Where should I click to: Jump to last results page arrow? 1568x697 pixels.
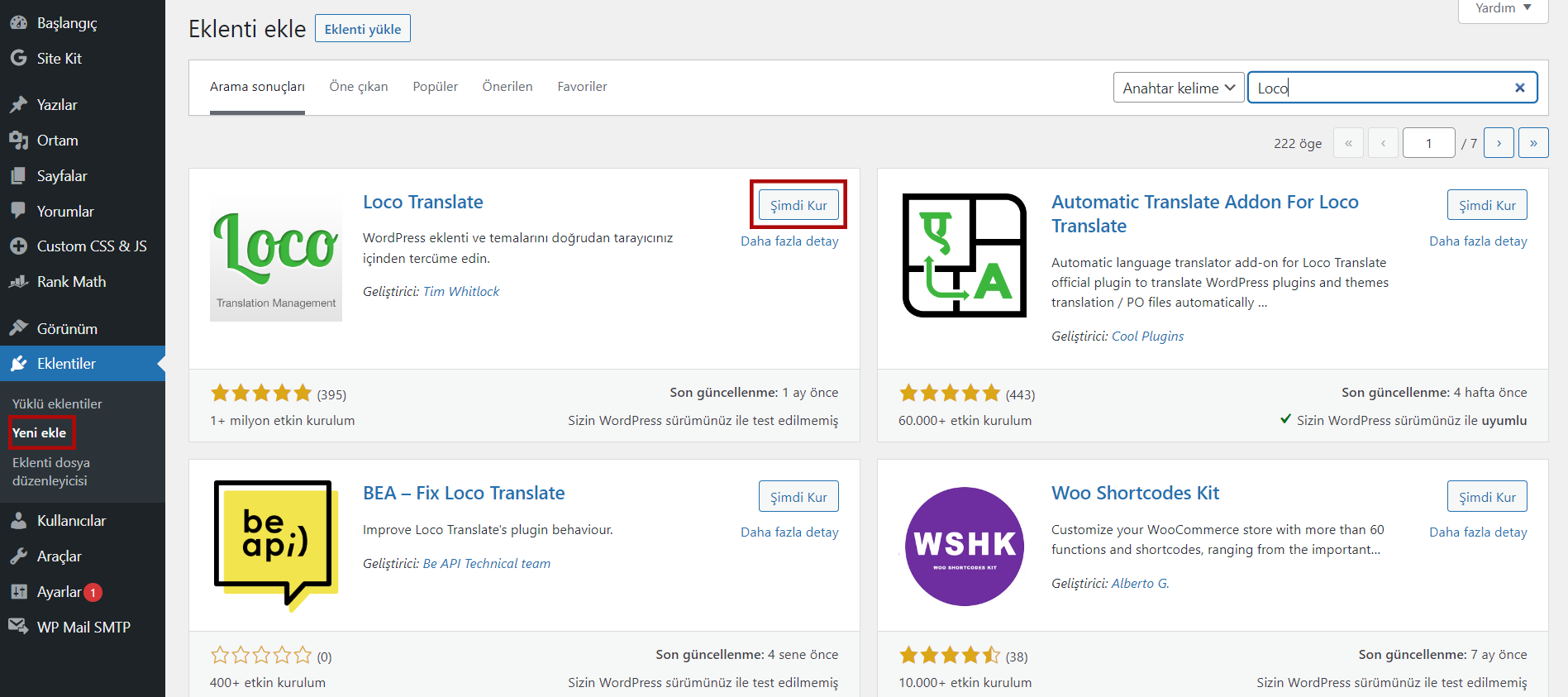pos(1533,143)
